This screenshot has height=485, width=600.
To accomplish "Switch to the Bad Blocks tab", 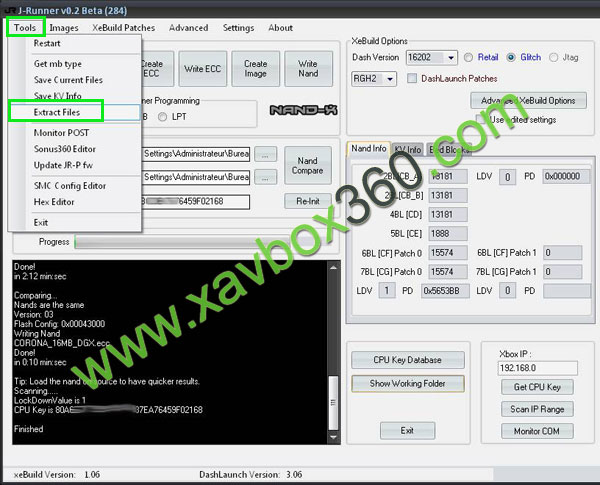I will [x=449, y=150].
